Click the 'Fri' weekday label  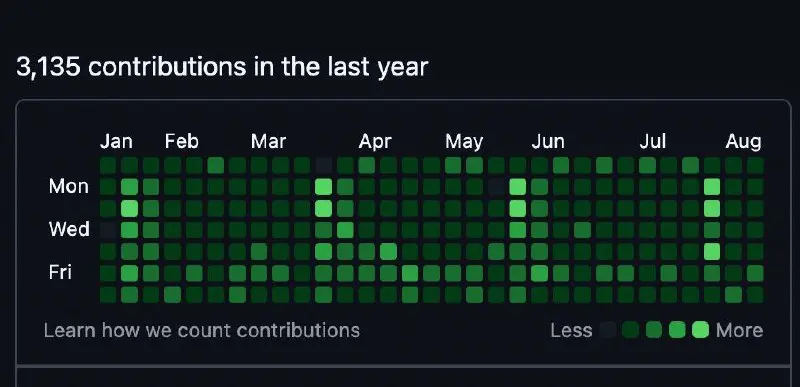(60, 273)
